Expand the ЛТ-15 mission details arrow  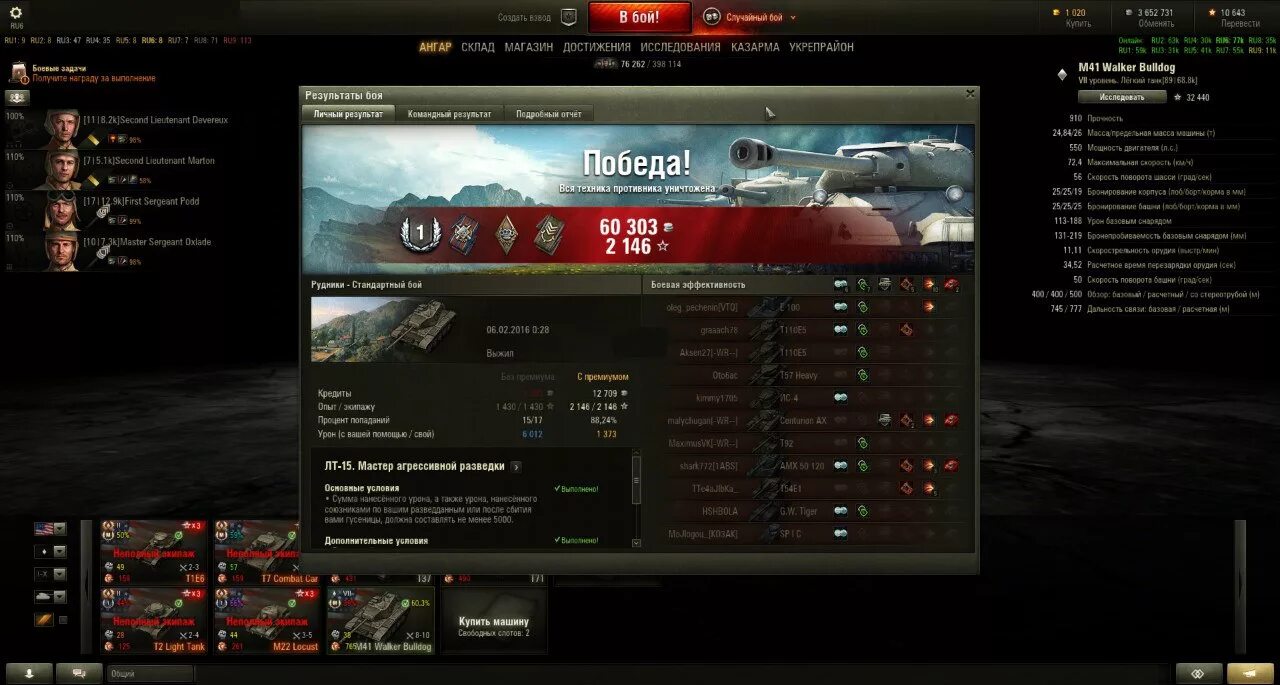pos(516,466)
